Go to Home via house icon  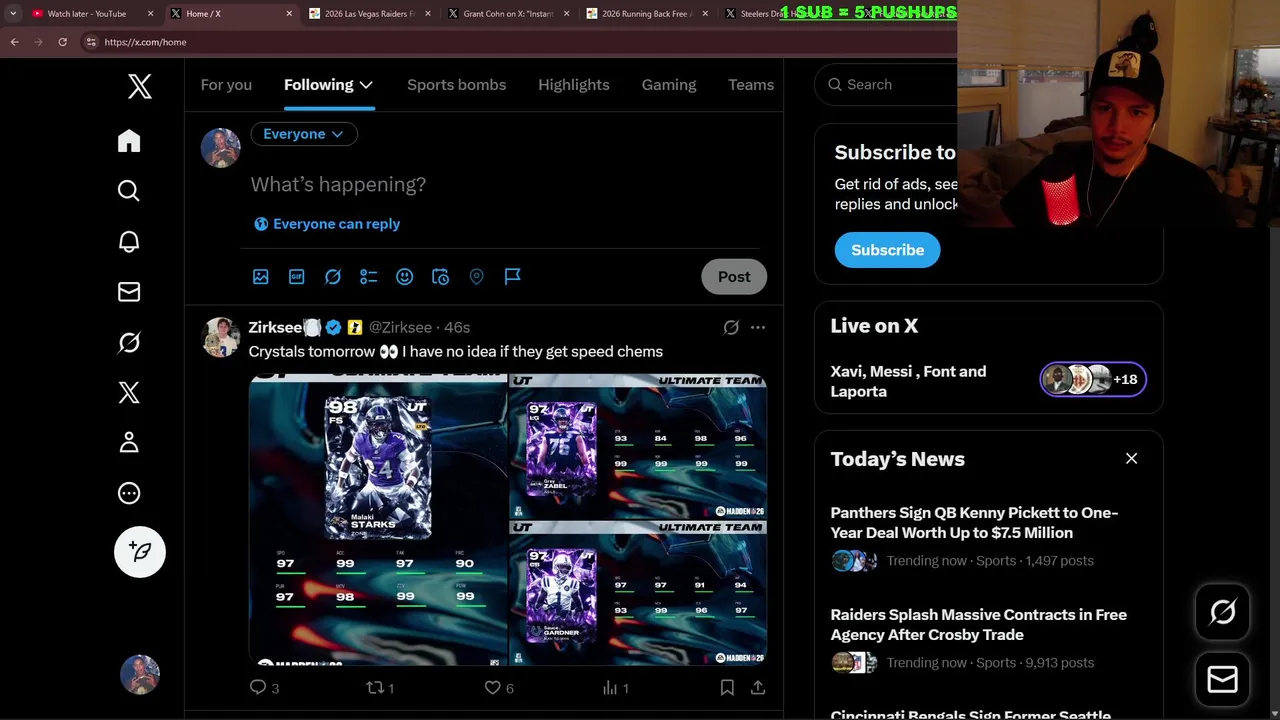(x=129, y=141)
